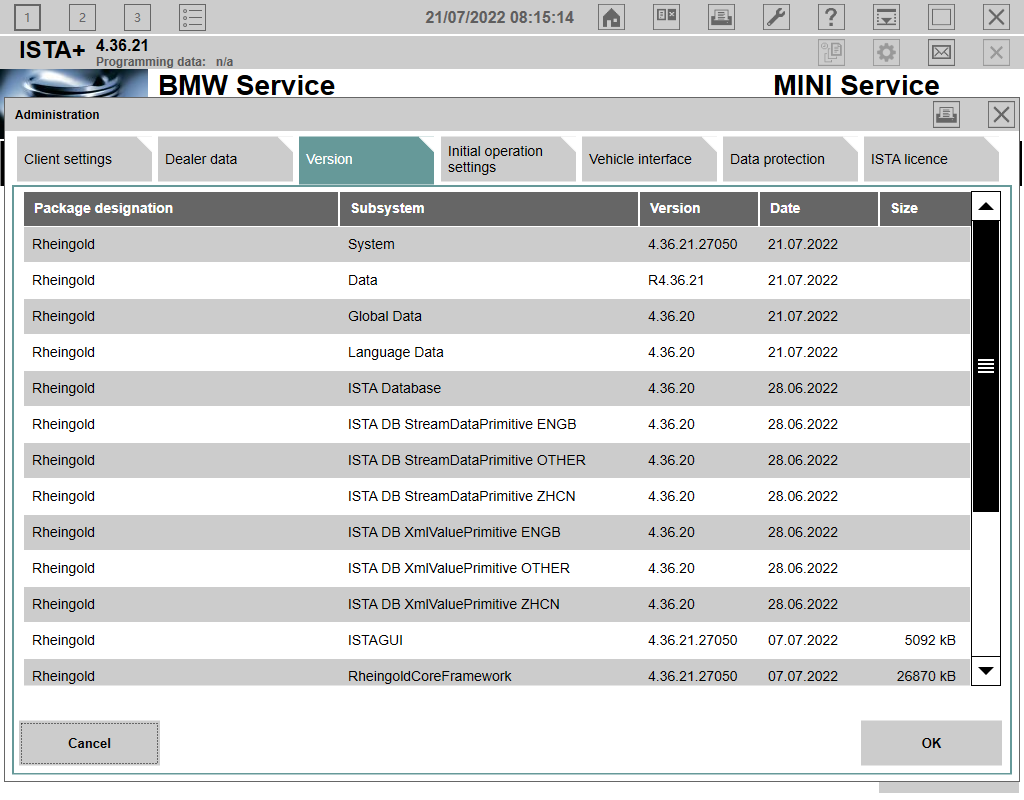The width and height of the screenshot is (1024, 800).
Task: Click the Version column header
Action: 699,208
